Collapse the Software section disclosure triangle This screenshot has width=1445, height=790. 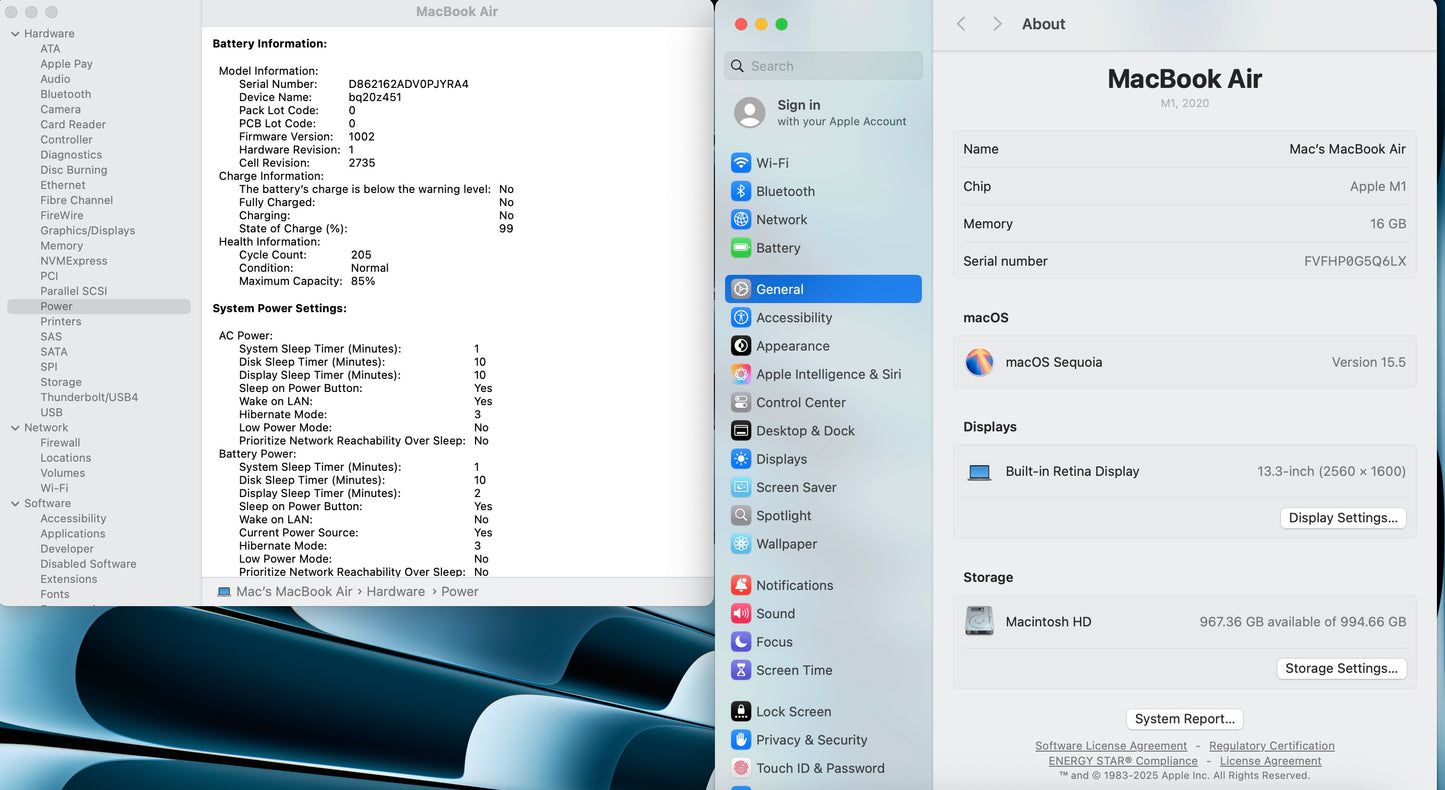coord(15,504)
